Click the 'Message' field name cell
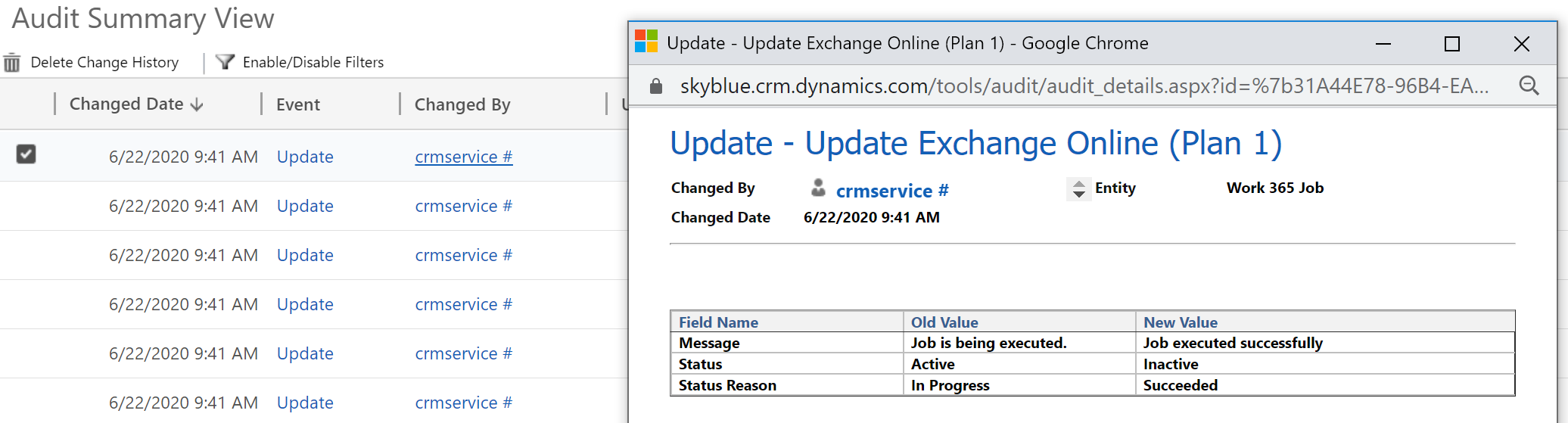This screenshot has height=423, width=1568. point(787,343)
